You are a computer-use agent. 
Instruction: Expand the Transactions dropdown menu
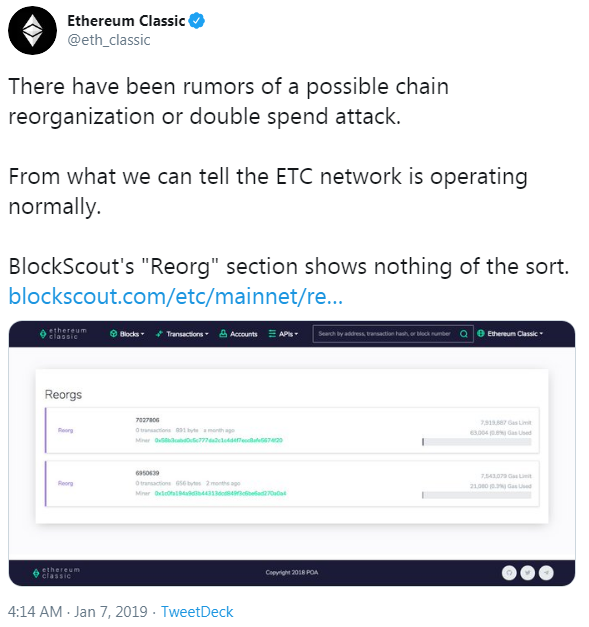pos(182,334)
